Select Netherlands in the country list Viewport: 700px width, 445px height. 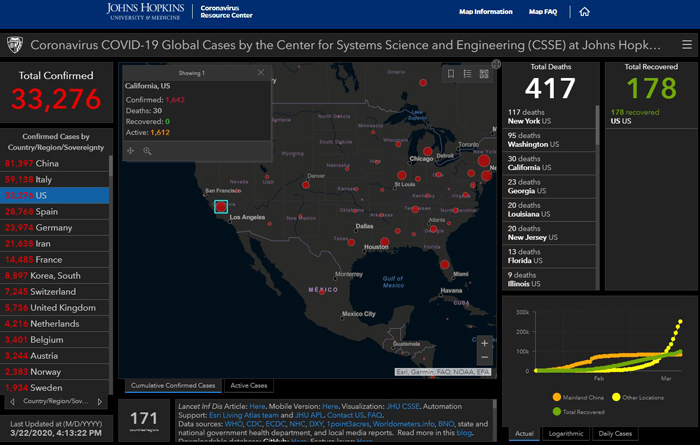[54, 324]
